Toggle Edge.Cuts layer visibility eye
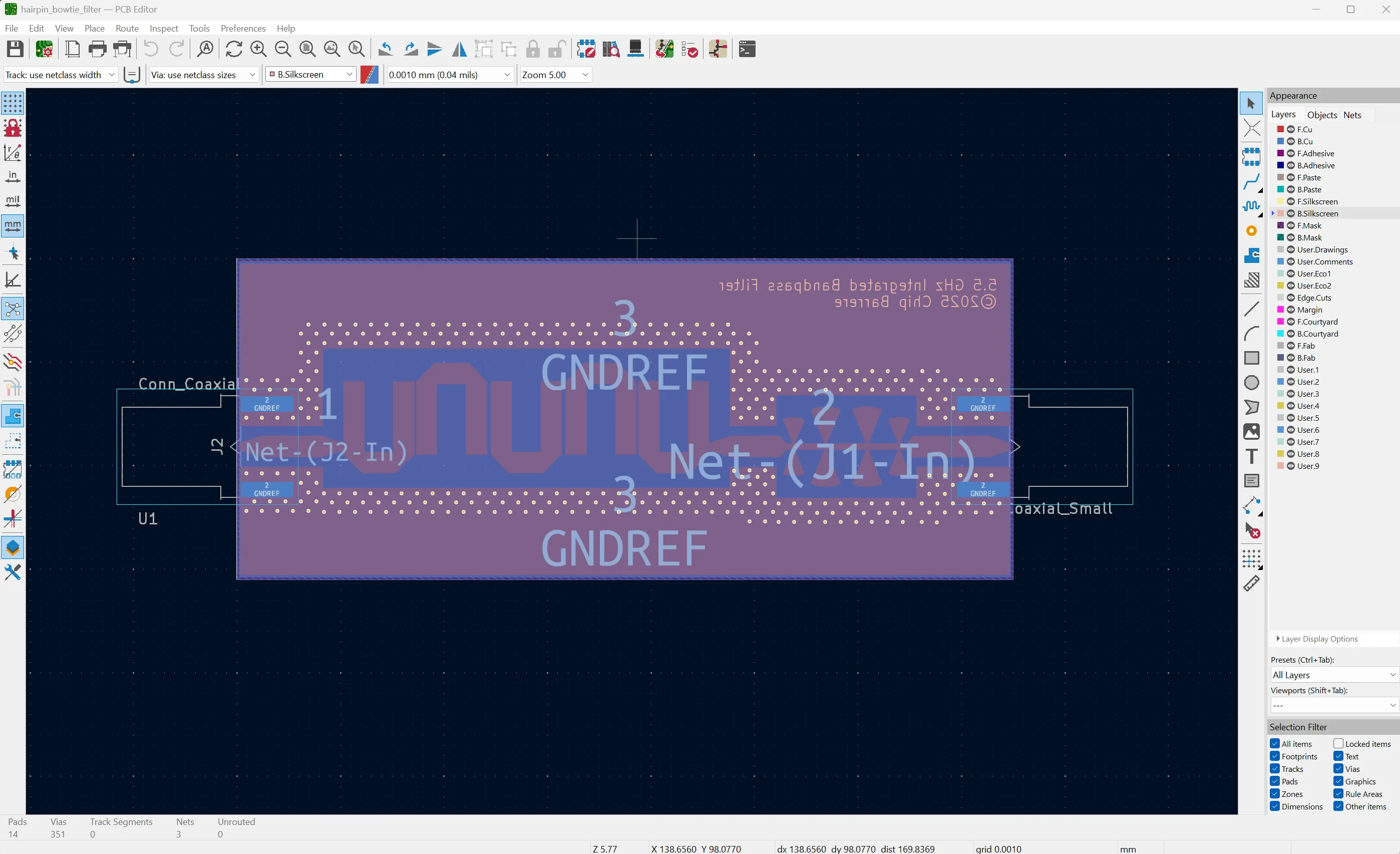 [x=1291, y=298]
